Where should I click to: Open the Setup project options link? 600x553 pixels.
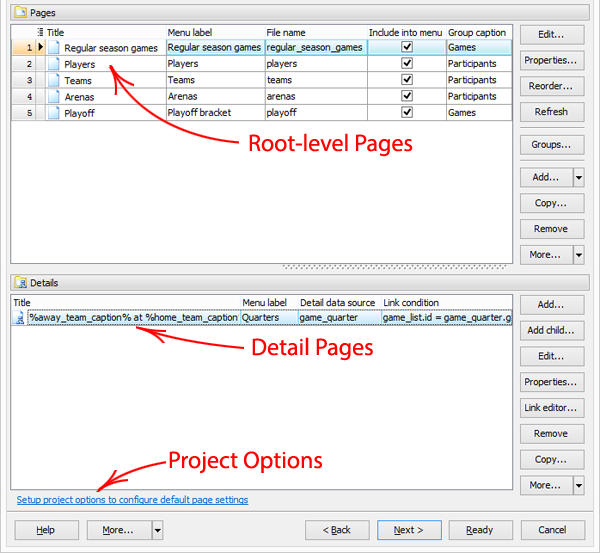tap(132, 500)
